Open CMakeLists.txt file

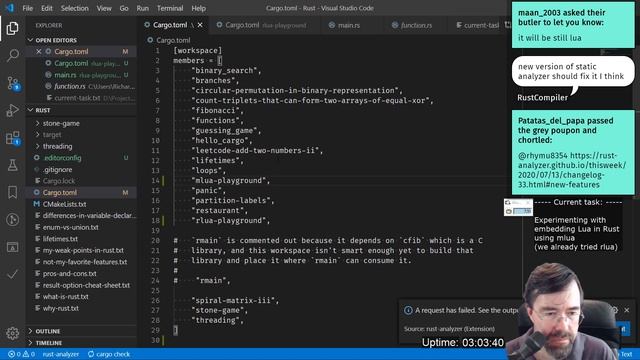64,204
